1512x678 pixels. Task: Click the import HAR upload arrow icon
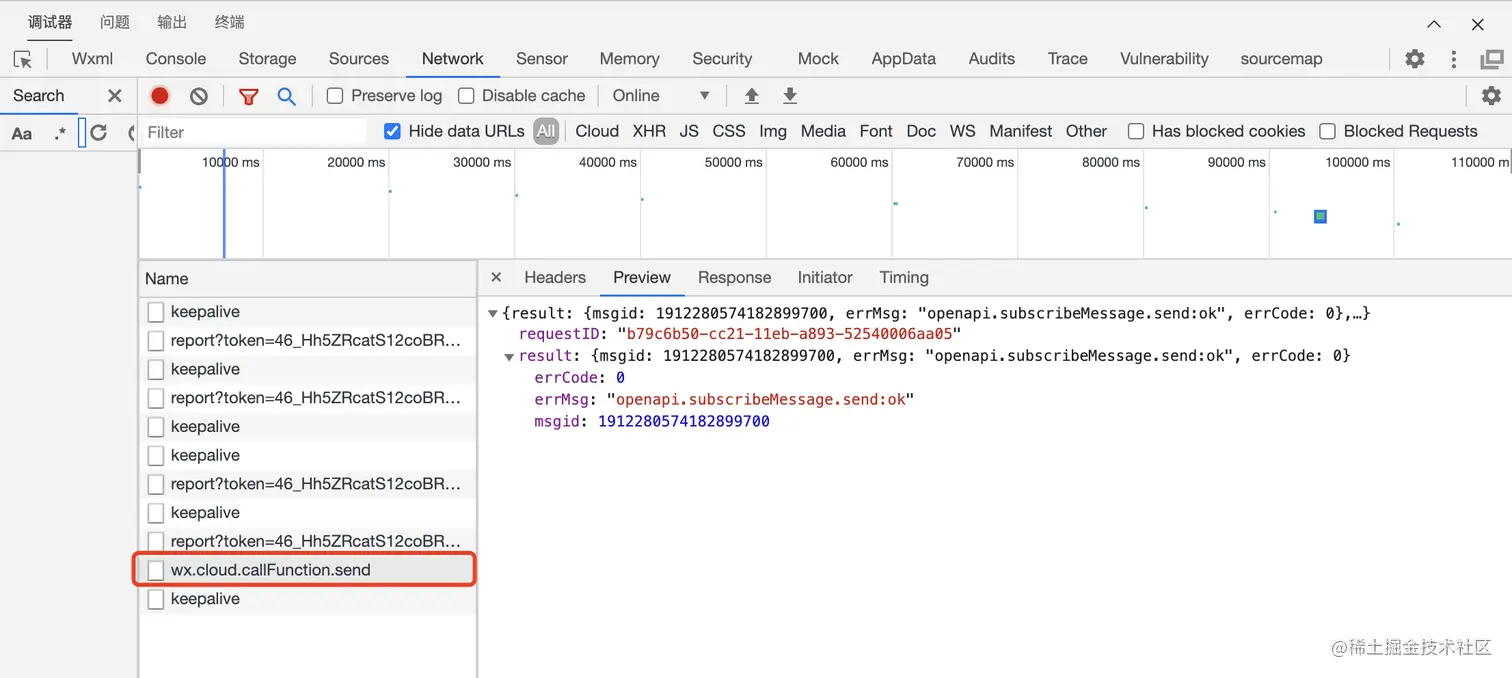tap(752, 96)
